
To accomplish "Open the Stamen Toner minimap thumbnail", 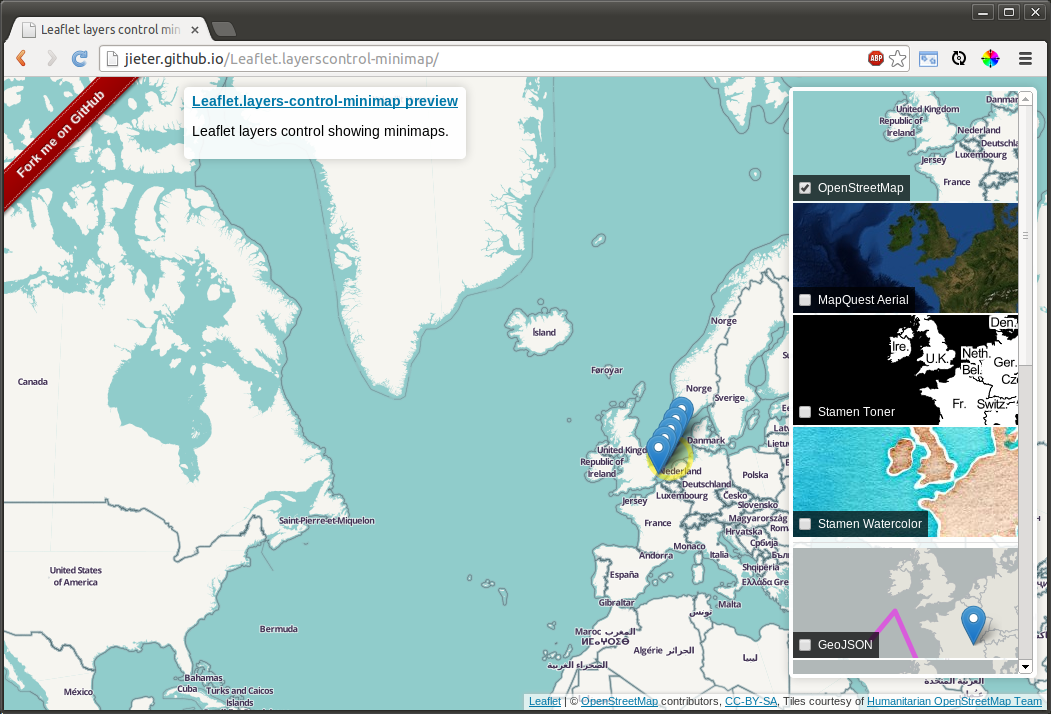I will coord(905,360).
